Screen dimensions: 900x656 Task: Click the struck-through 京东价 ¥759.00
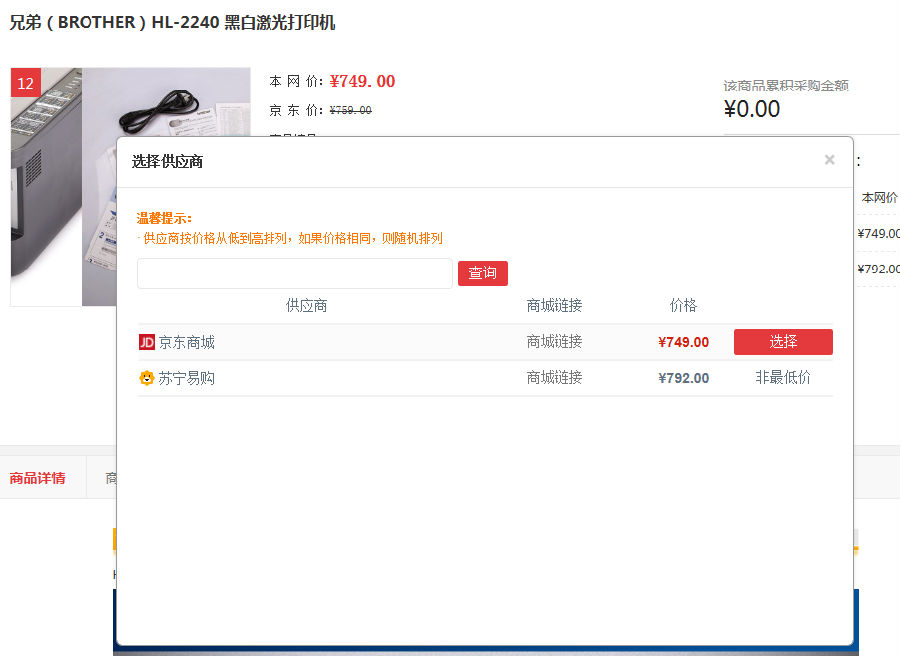[351, 110]
